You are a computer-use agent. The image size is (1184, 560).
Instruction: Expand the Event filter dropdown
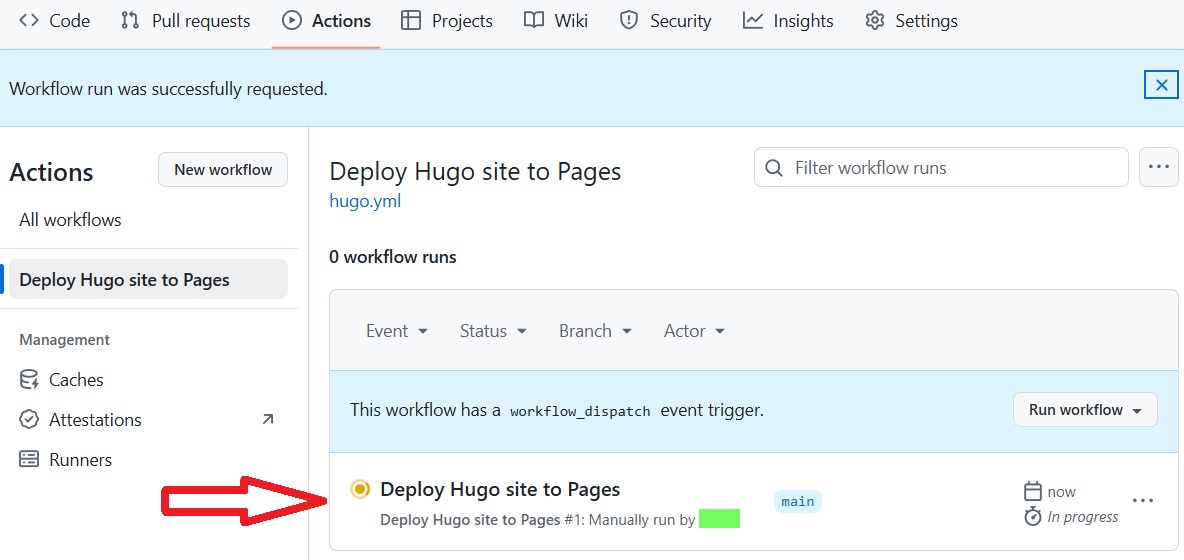coord(397,331)
